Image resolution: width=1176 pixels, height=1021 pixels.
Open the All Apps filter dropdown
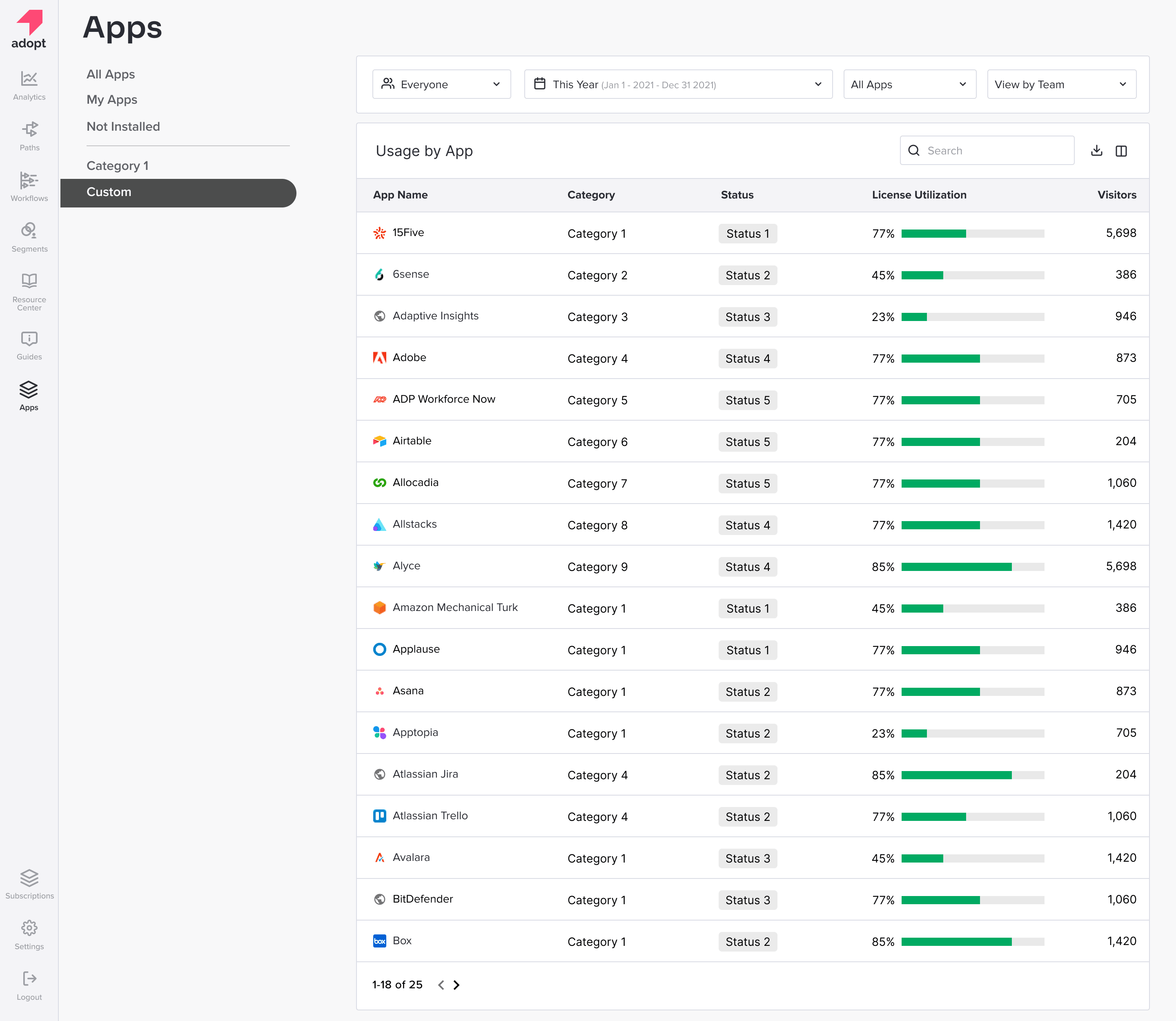pos(910,84)
